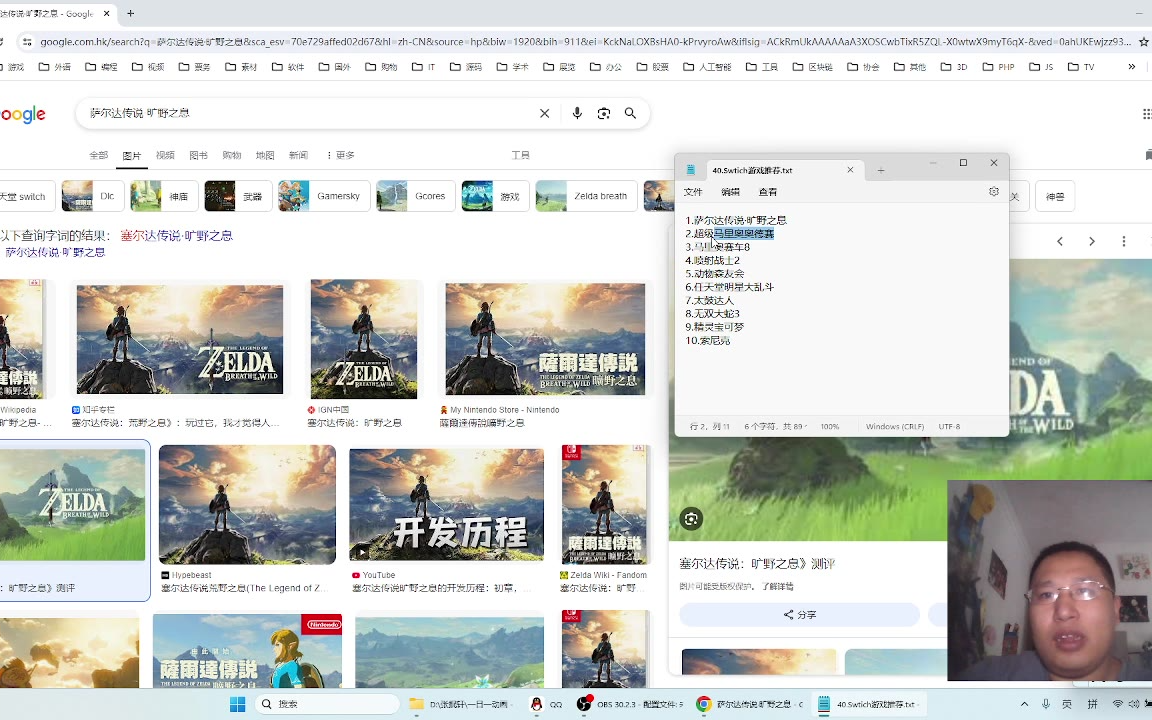Open File Explorer window from taskbar
The height and width of the screenshot is (720, 1152).
pos(459,704)
